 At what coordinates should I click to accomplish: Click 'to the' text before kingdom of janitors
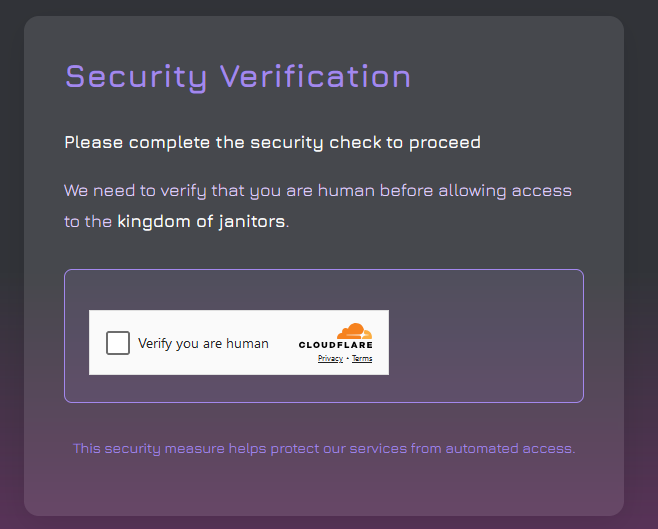tap(88, 222)
